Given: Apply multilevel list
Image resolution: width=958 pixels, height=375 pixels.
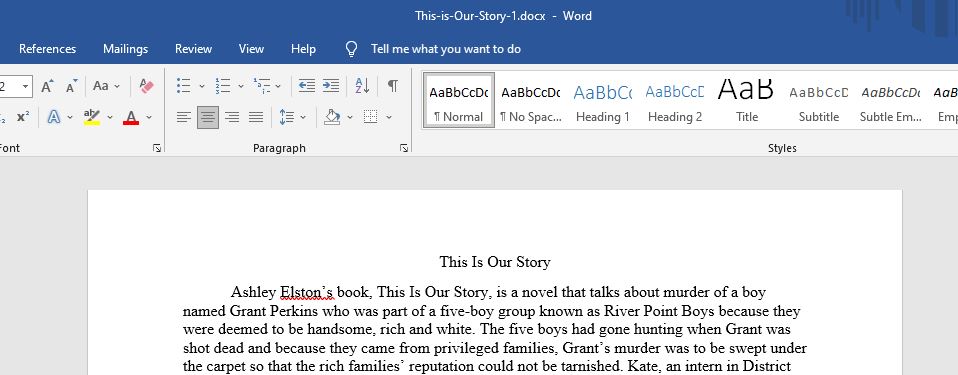Looking at the screenshot, I should pos(261,86).
